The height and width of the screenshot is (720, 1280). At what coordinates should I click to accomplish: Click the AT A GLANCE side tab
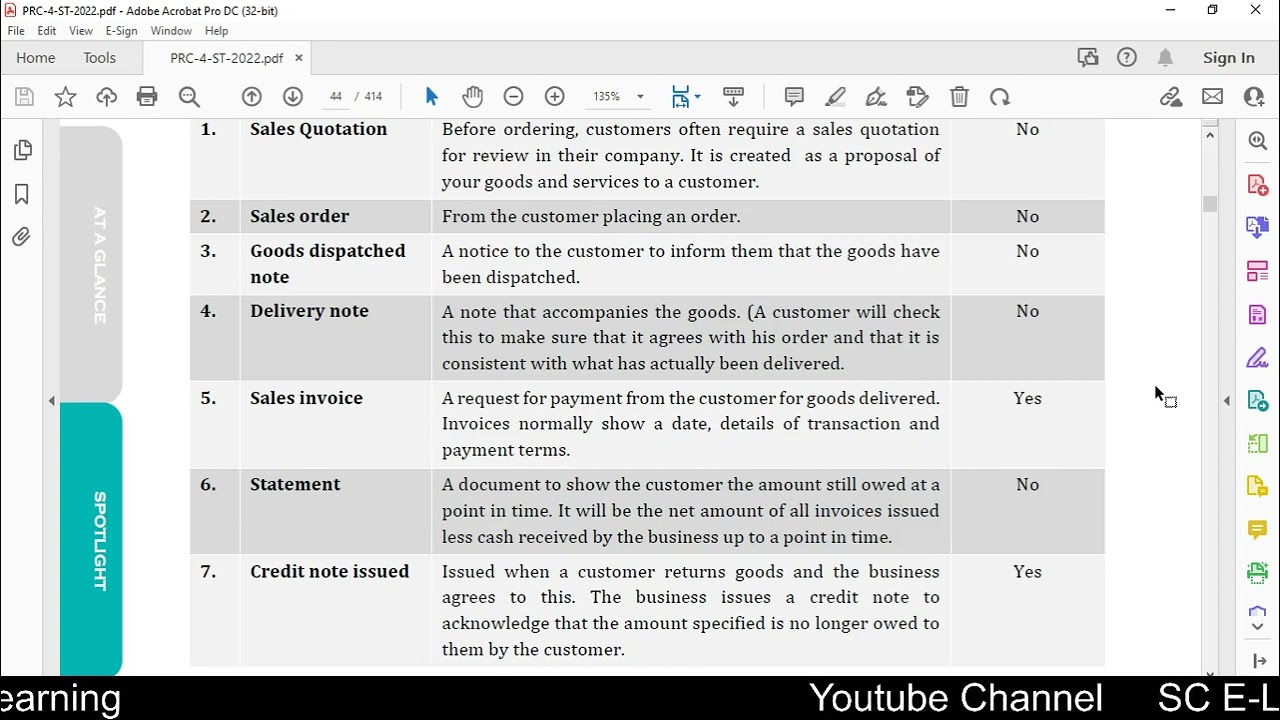pyautogui.click(x=91, y=265)
